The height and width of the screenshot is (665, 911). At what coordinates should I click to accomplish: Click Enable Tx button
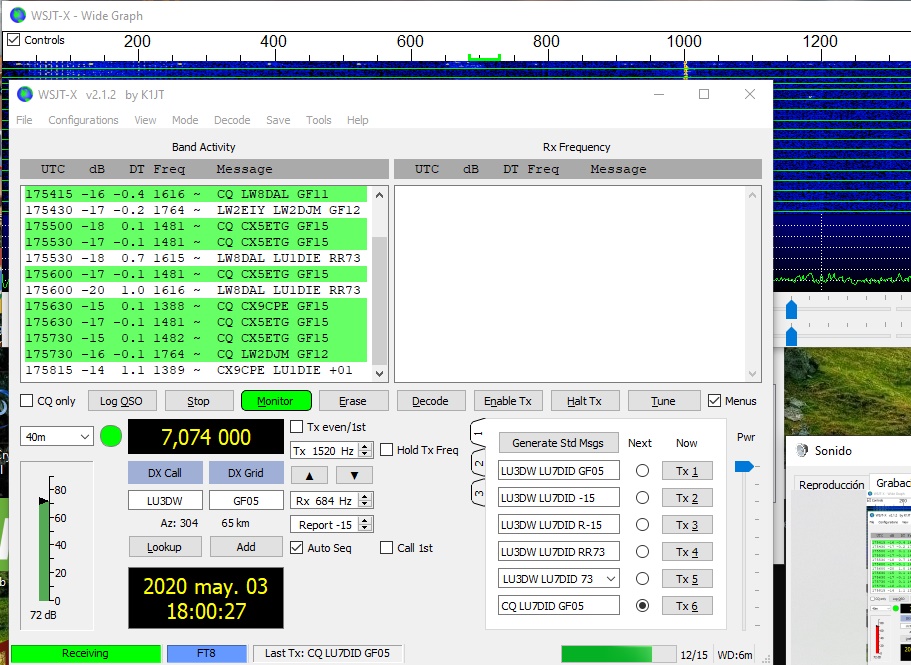508,401
